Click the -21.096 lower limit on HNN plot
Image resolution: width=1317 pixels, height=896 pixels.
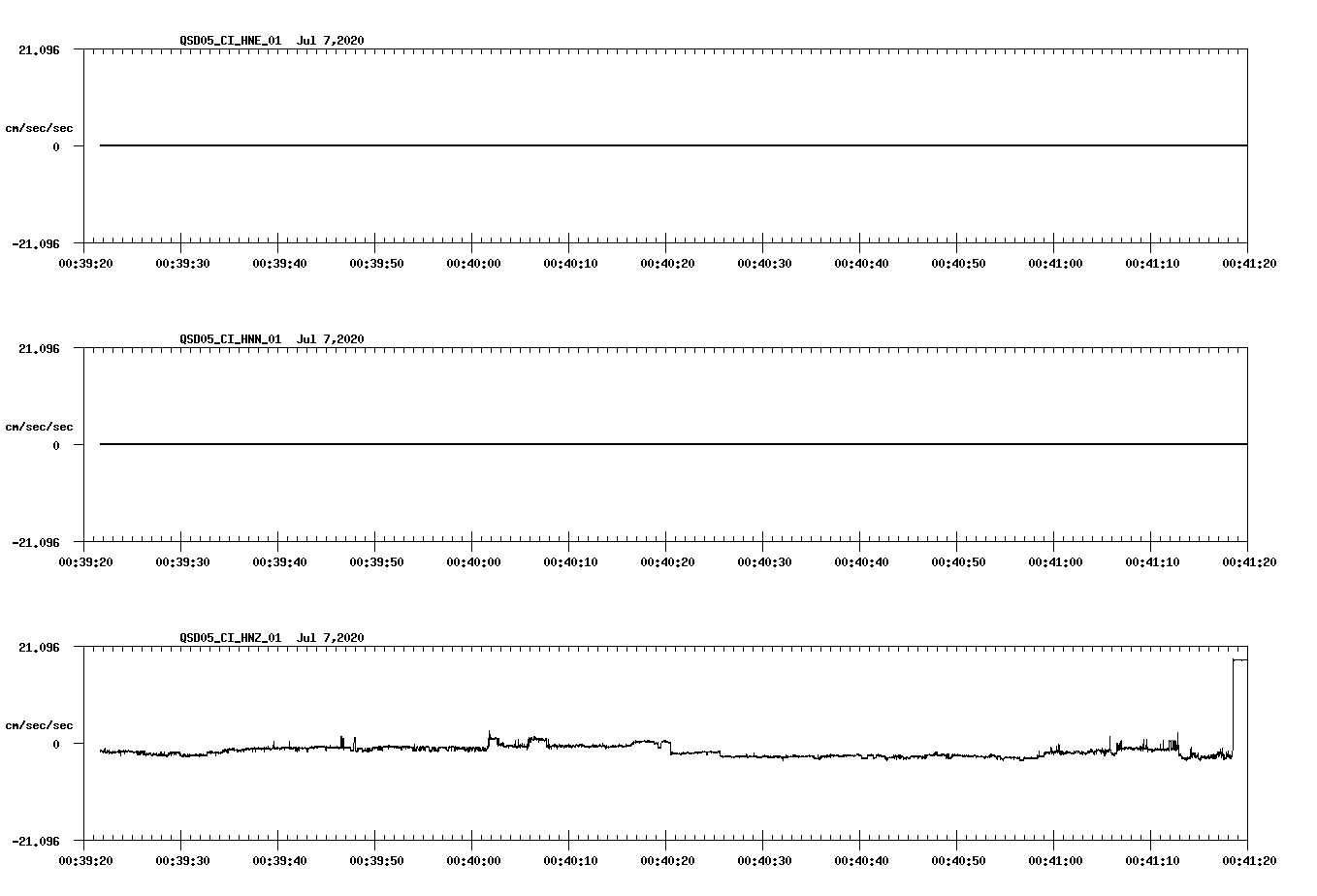(36, 542)
